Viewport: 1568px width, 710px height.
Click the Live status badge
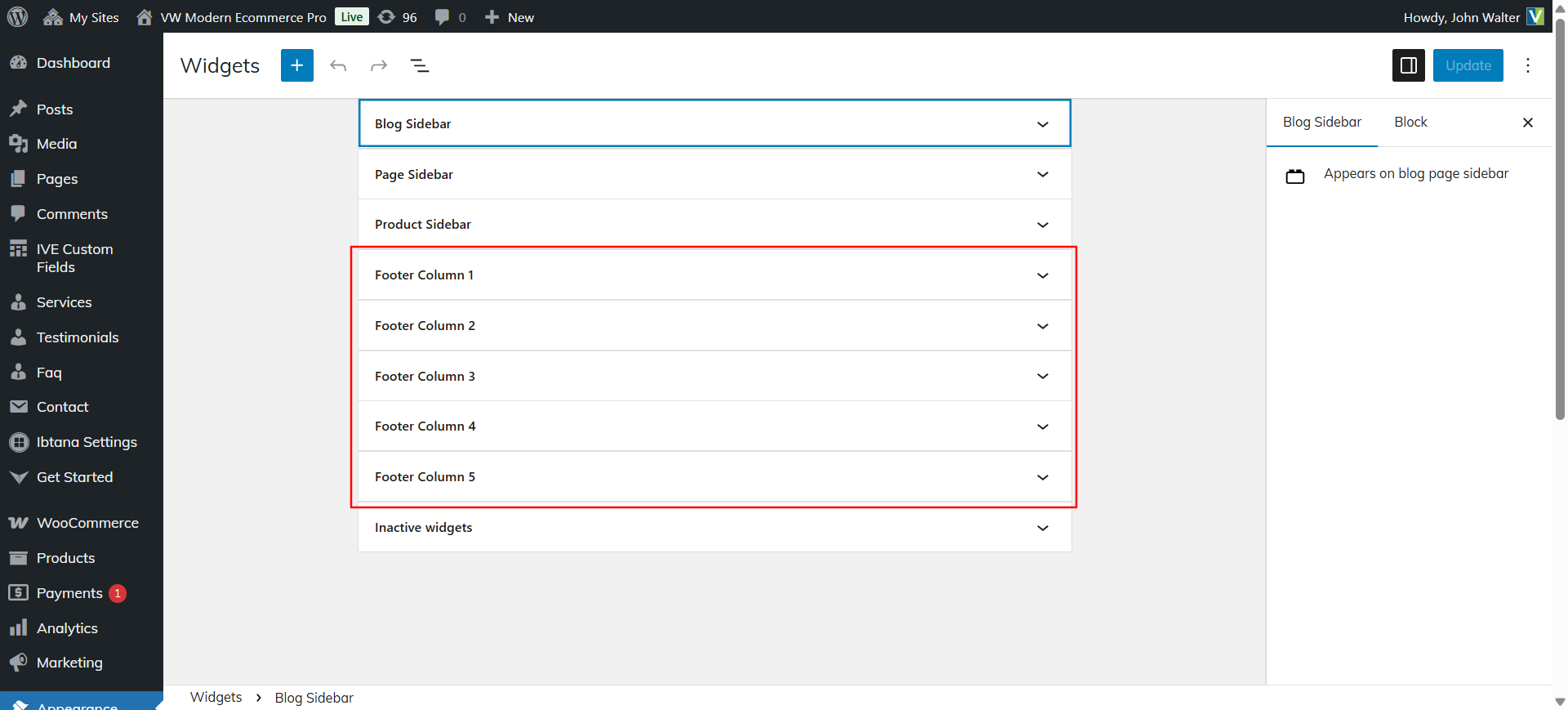[352, 16]
